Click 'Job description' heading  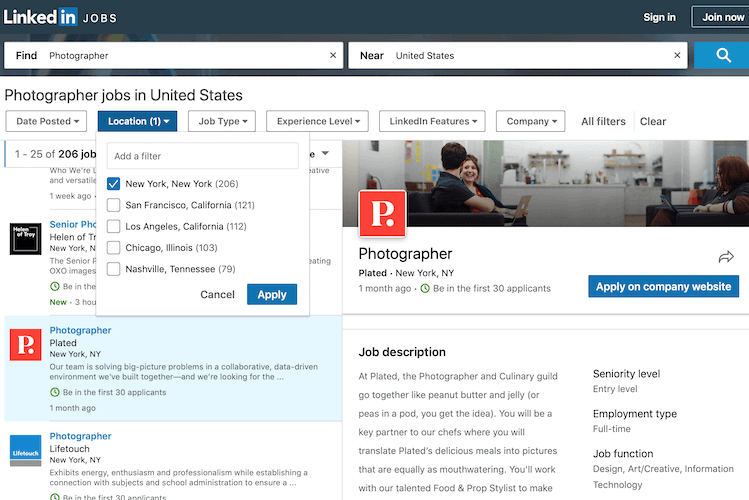[402, 352]
